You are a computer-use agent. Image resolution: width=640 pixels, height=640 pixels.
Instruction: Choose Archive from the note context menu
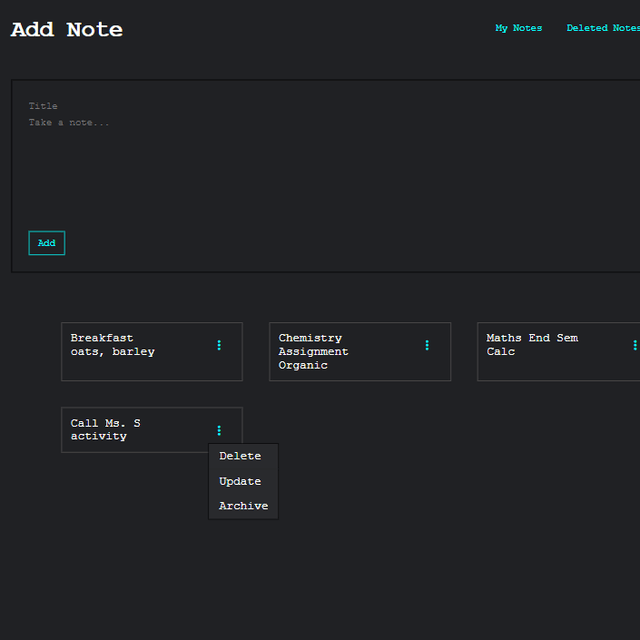[x=243, y=506]
